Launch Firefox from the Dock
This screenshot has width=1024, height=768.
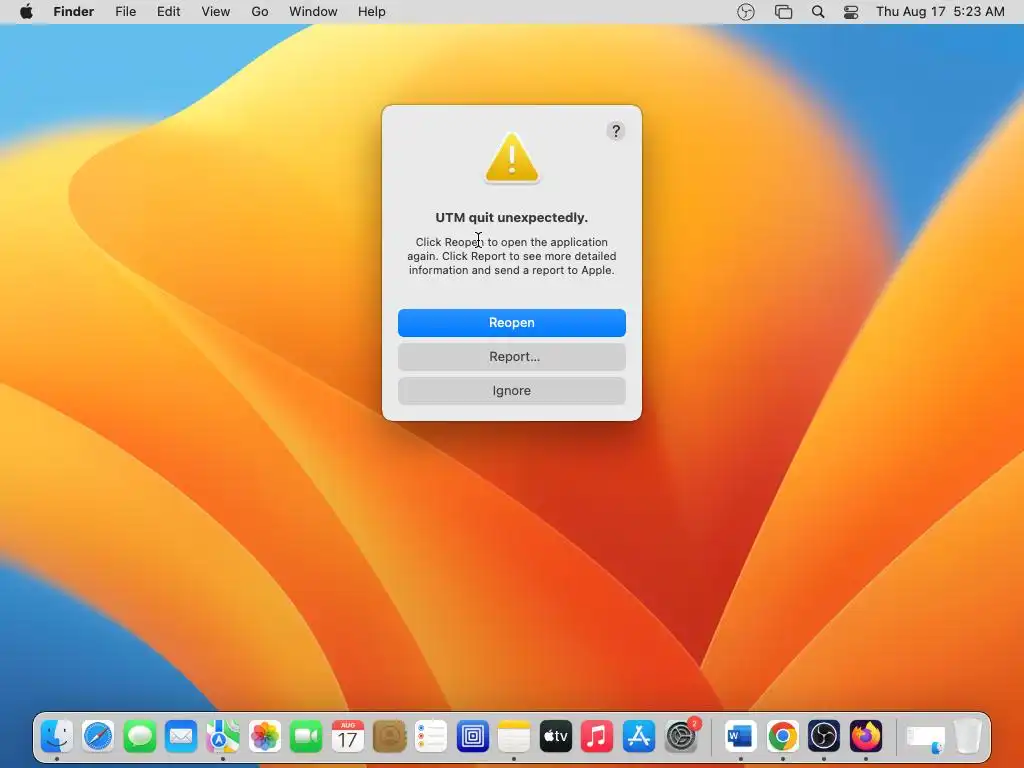click(866, 737)
